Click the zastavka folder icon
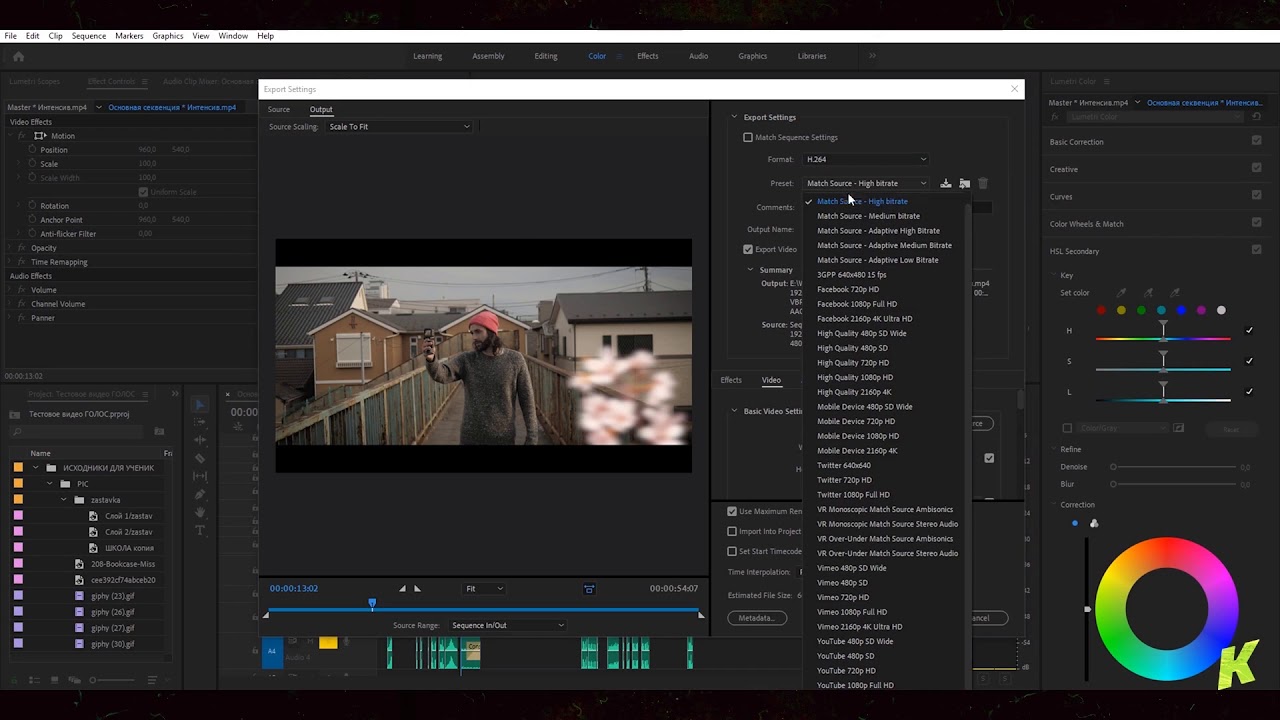Viewport: 1280px width, 720px height. click(x=79, y=500)
